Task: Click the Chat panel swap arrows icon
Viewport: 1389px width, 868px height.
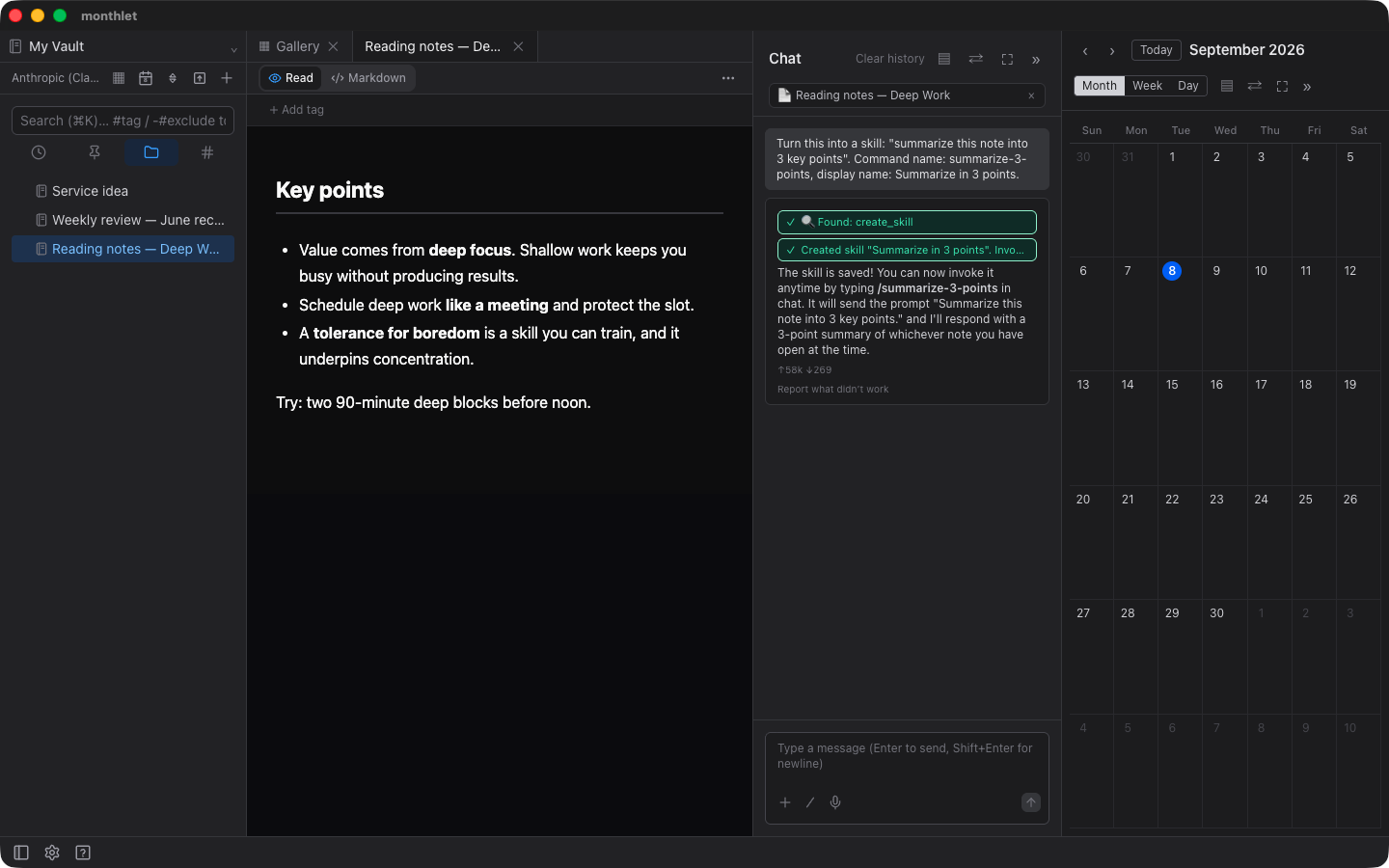Action: 976,59
